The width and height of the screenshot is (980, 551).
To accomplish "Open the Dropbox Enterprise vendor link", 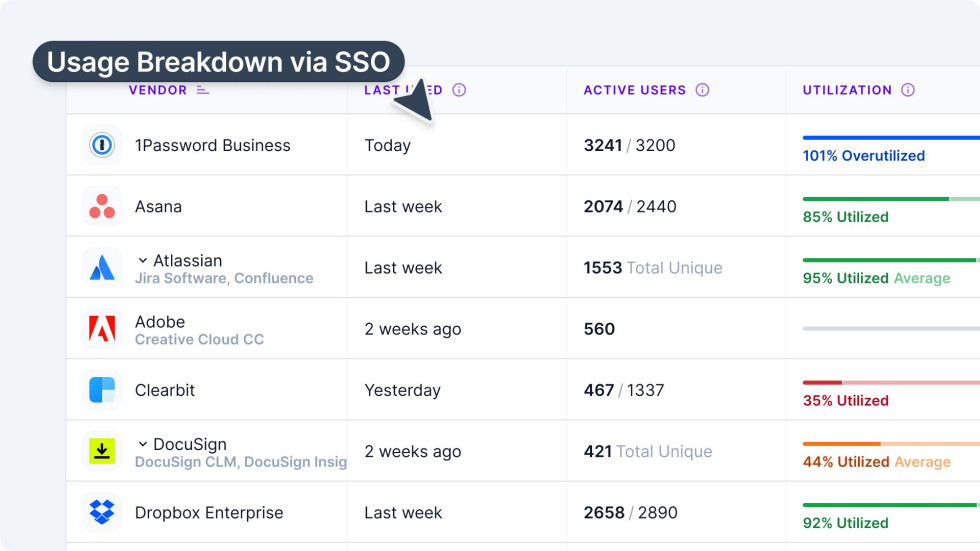I will 209,513.
